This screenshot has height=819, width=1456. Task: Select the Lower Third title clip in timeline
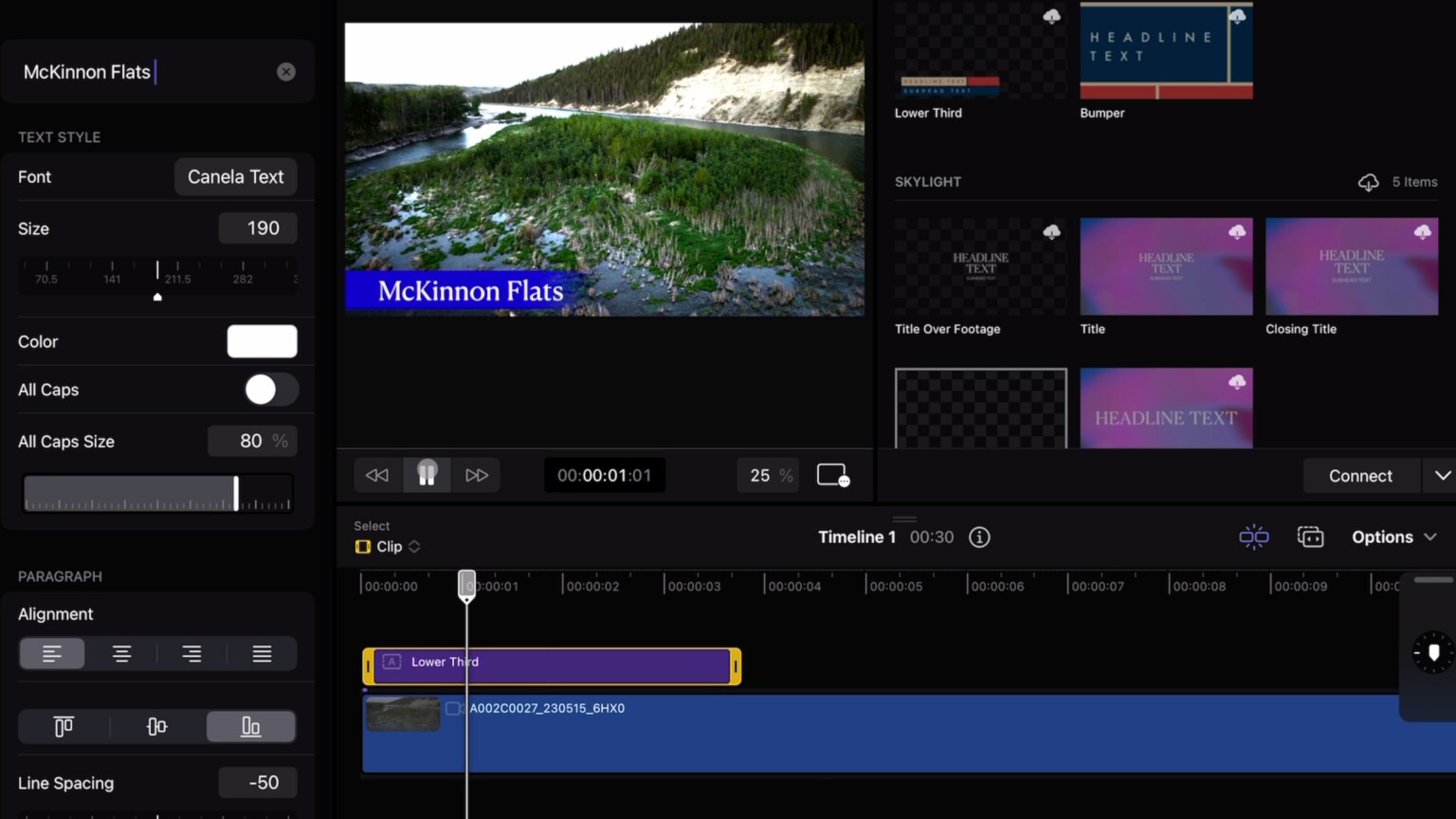click(x=552, y=666)
